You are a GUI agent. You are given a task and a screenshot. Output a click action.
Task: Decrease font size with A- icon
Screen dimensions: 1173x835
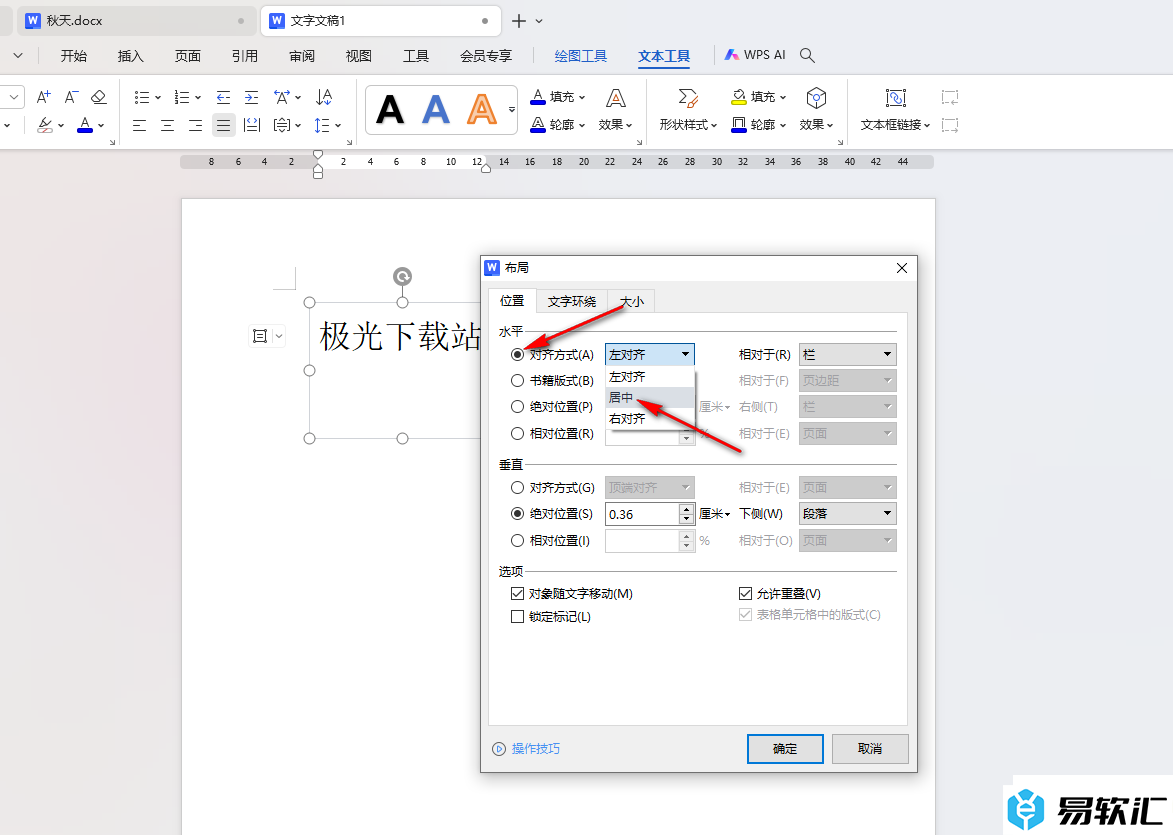click(71, 97)
